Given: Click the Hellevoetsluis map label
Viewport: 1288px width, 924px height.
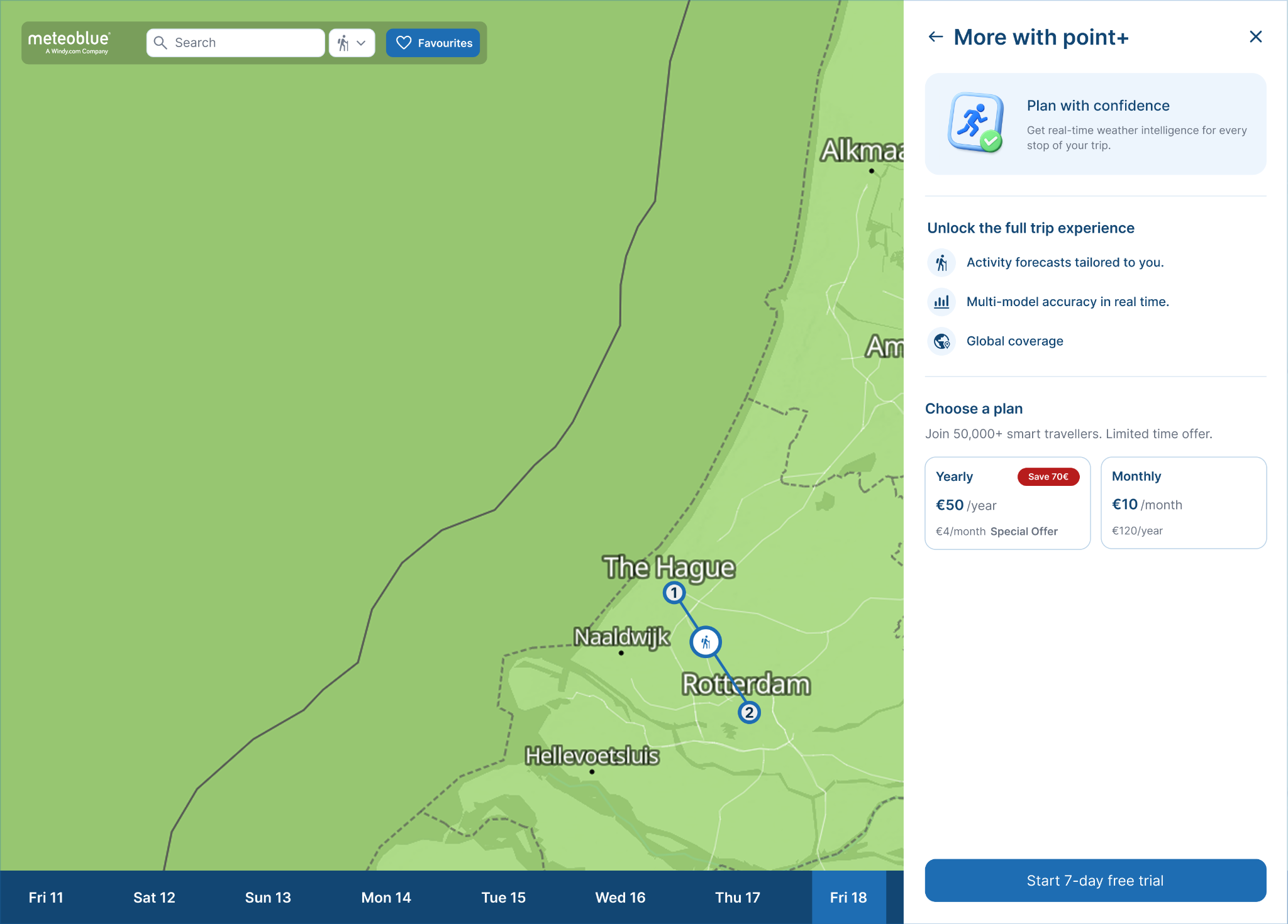Looking at the screenshot, I should click(x=592, y=756).
